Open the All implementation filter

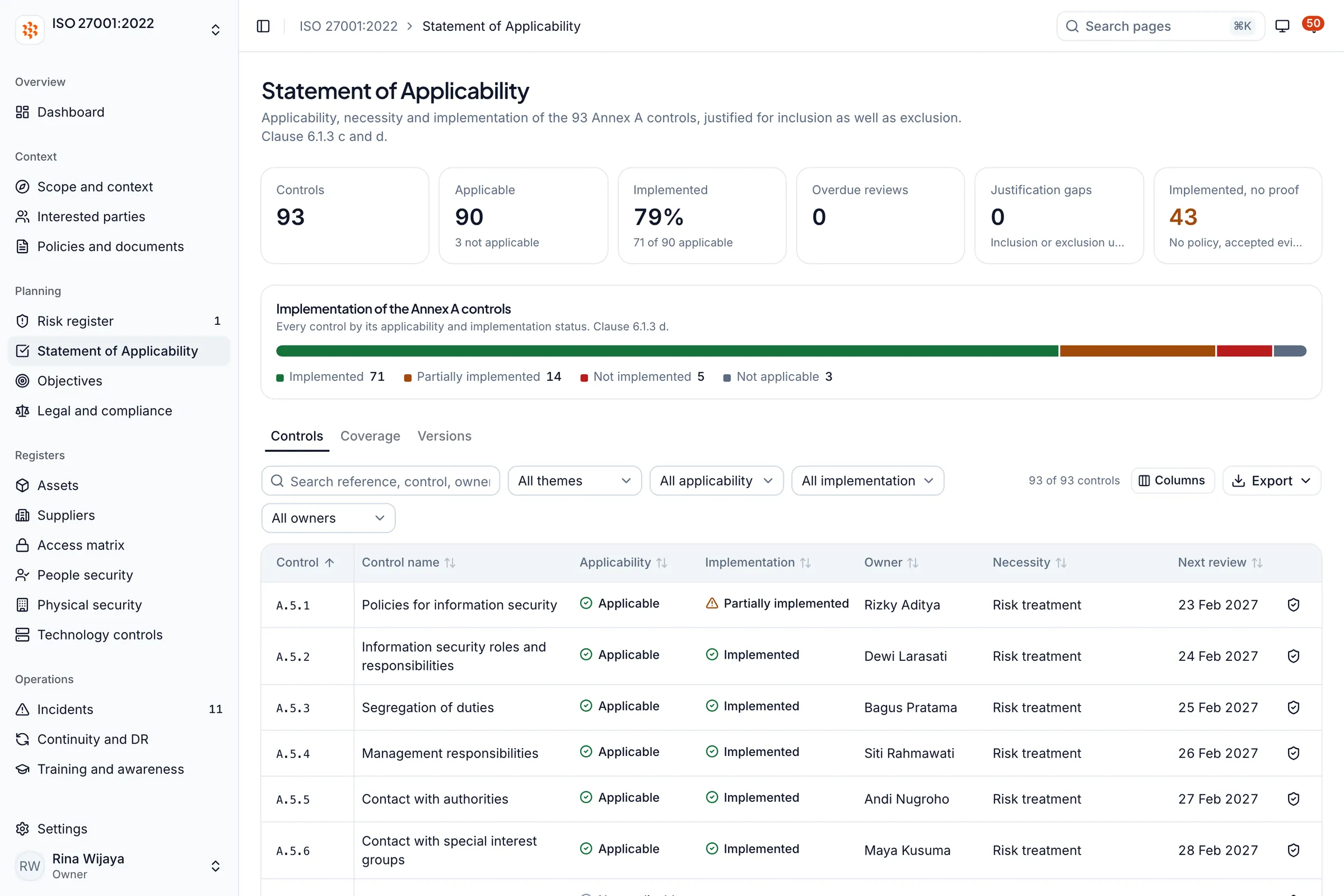point(867,480)
